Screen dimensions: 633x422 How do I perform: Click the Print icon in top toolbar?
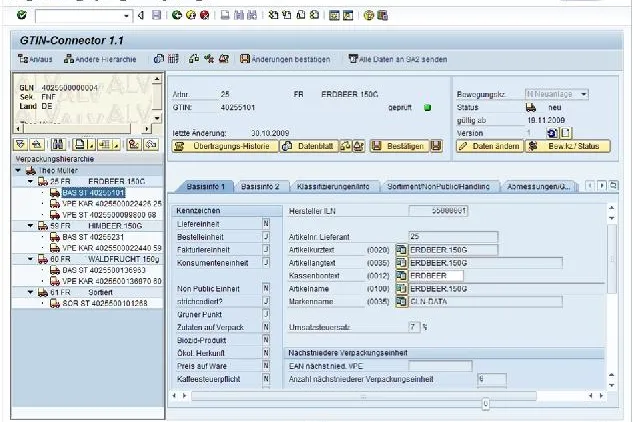pos(225,15)
